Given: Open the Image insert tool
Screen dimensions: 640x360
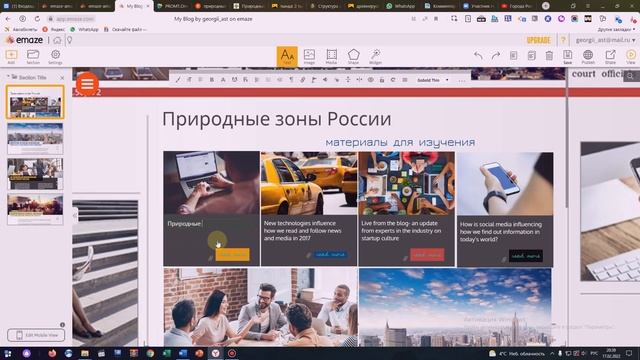Looking at the screenshot, I should click(x=309, y=56).
